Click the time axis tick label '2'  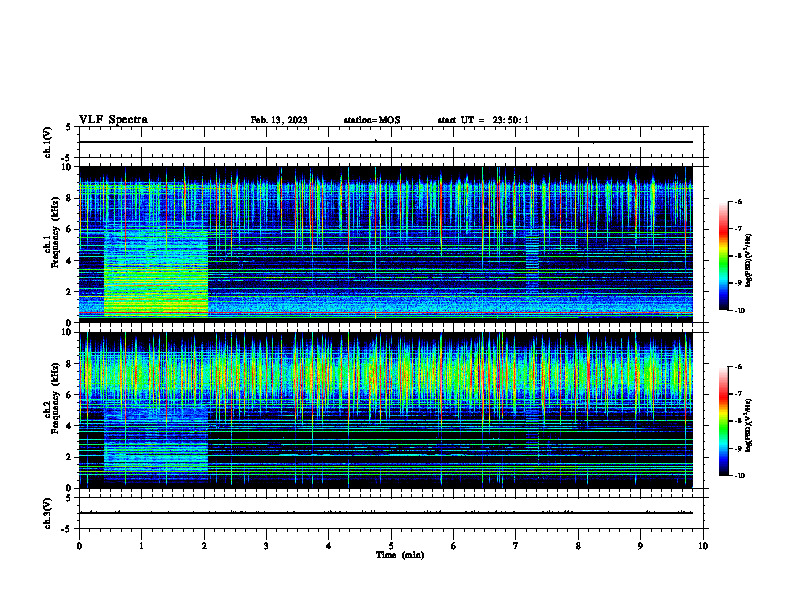[x=204, y=546]
